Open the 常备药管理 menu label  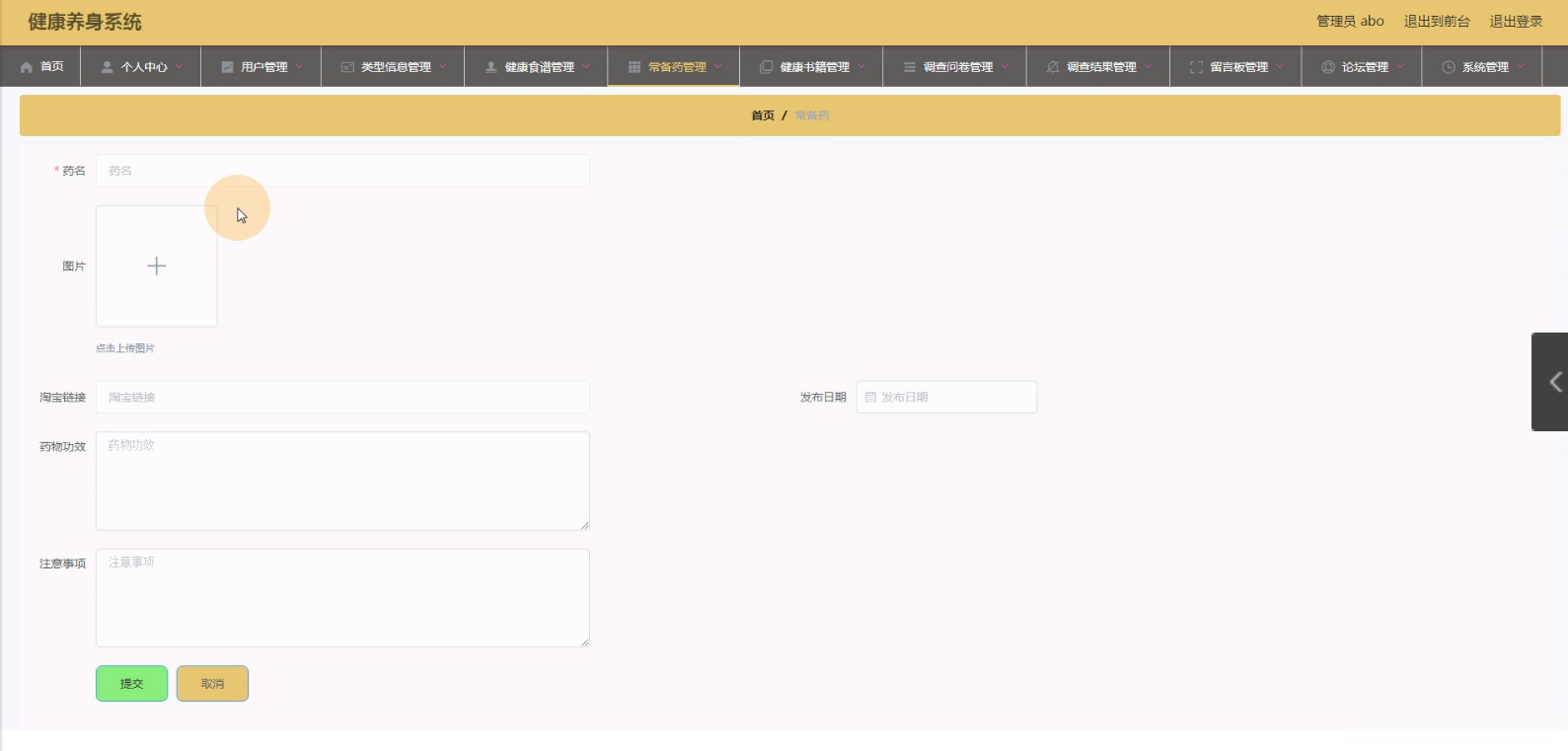point(677,67)
